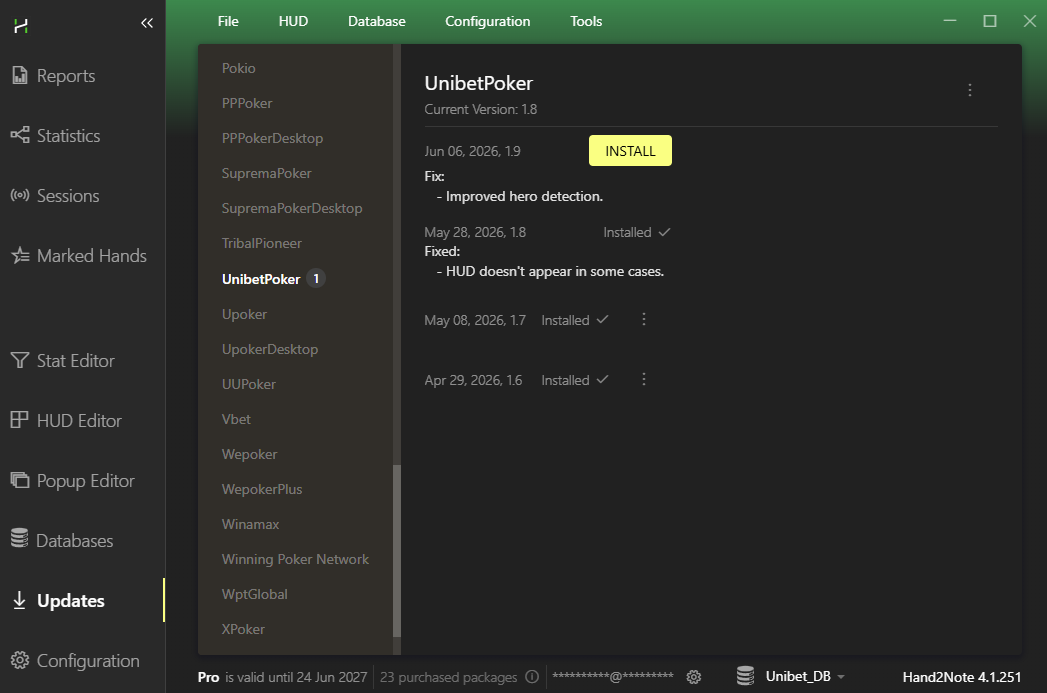Open options for version 1.7 entry
This screenshot has height=693, width=1047.
point(644,319)
